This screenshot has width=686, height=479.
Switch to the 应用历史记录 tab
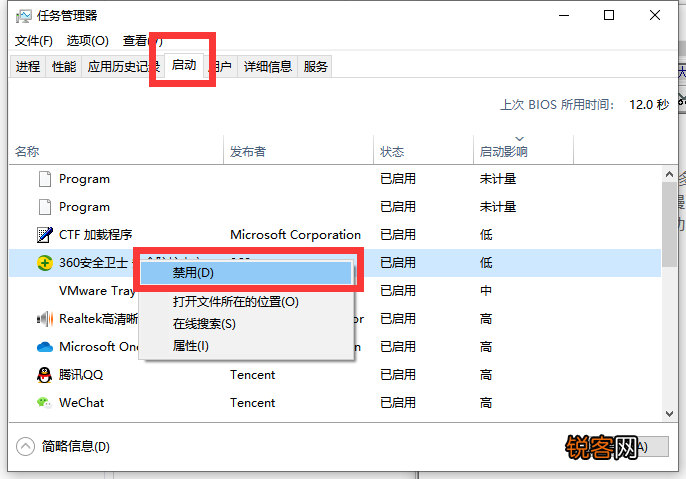[x=123, y=66]
